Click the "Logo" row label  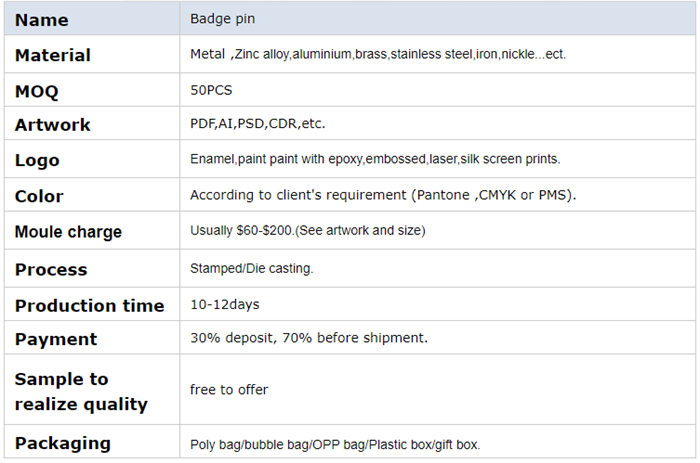(x=37, y=160)
